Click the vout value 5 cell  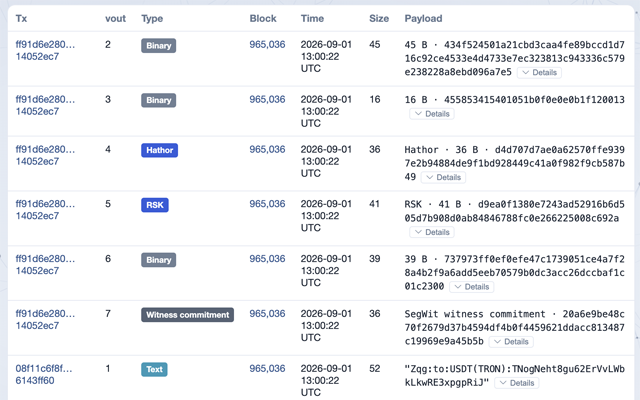(x=108, y=204)
